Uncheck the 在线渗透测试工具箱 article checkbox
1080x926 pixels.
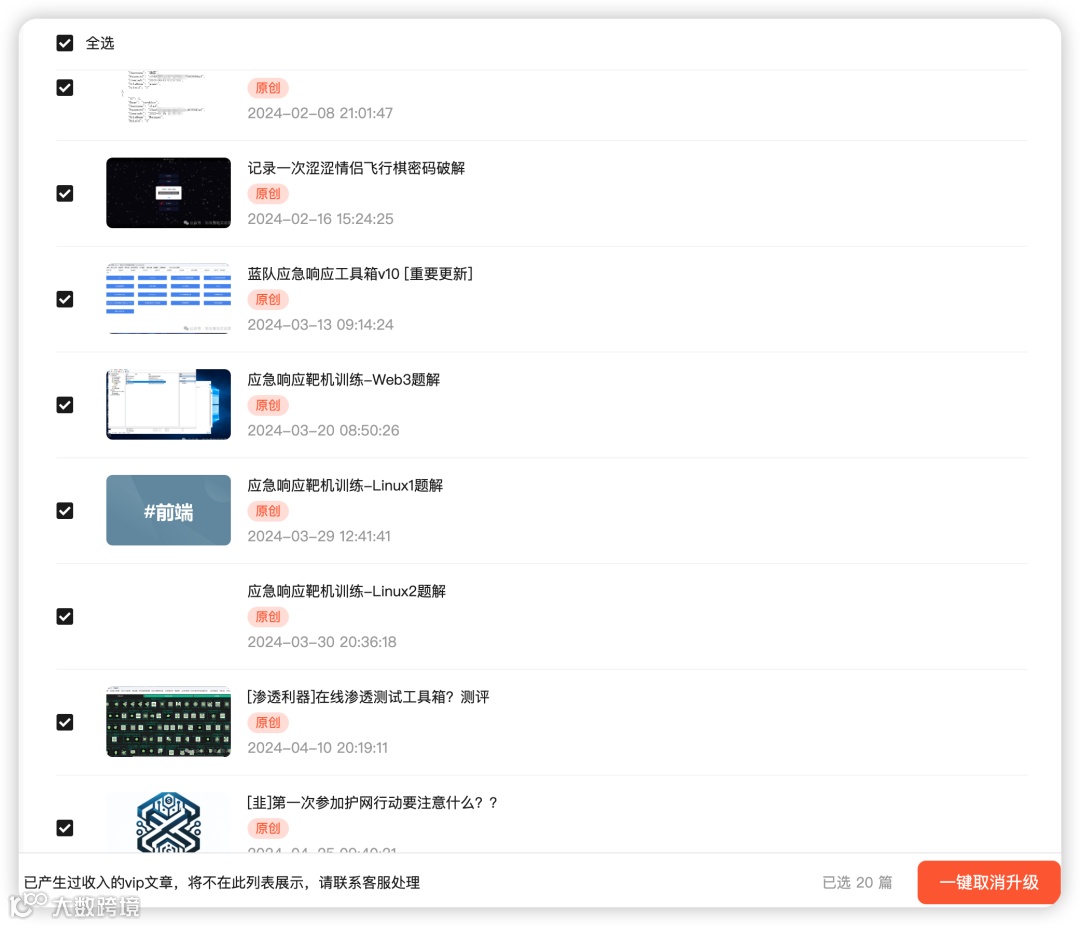(x=65, y=722)
